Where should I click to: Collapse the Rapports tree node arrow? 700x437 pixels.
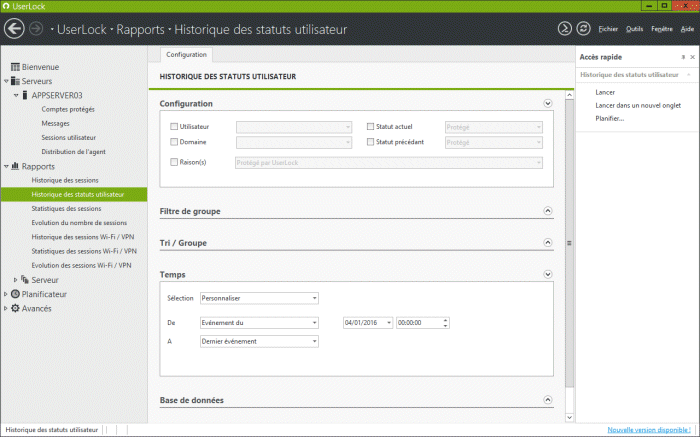pyautogui.click(x=6, y=166)
